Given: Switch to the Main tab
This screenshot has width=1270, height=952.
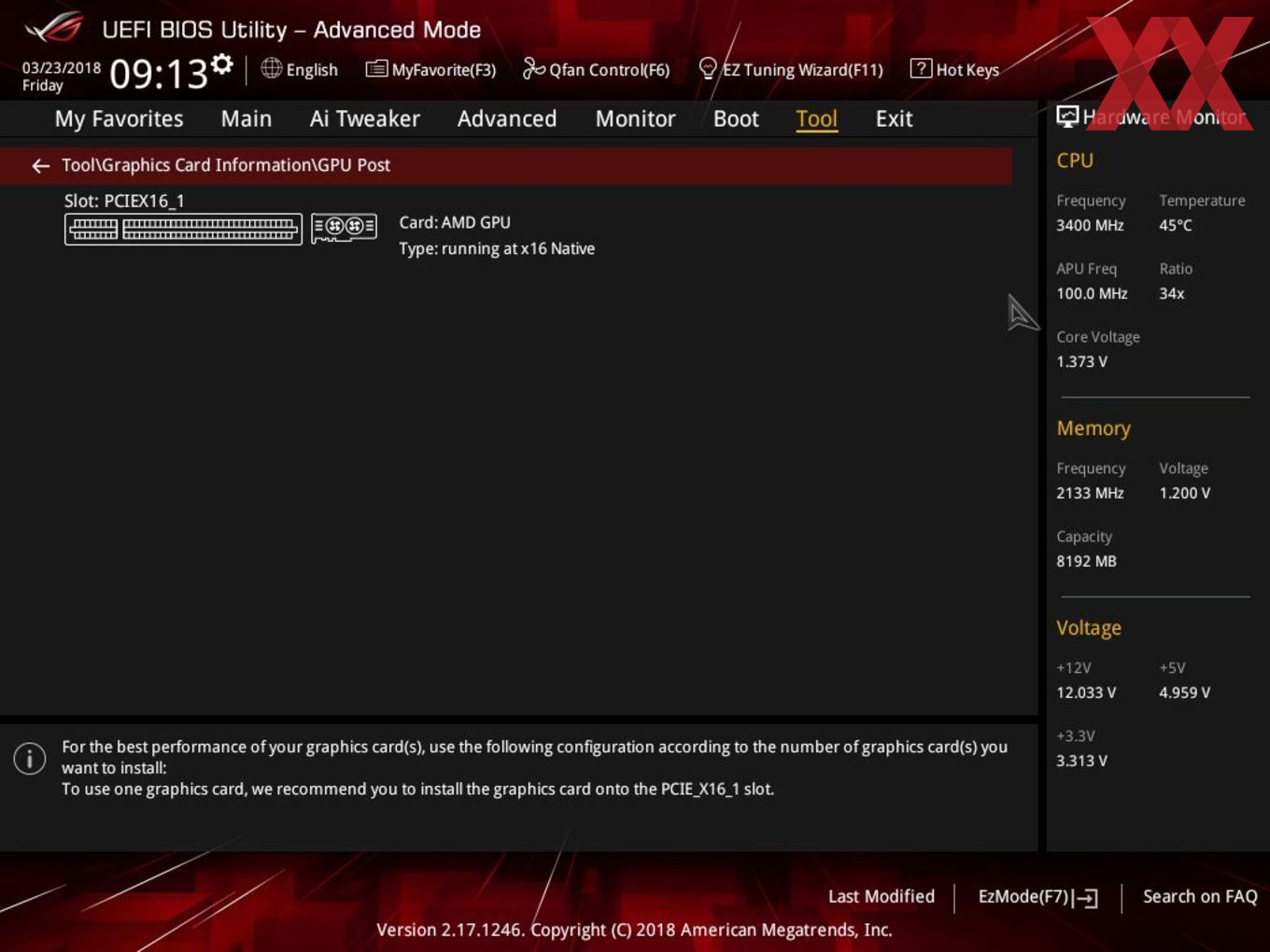Looking at the screenshot, I should coord(247,119).
